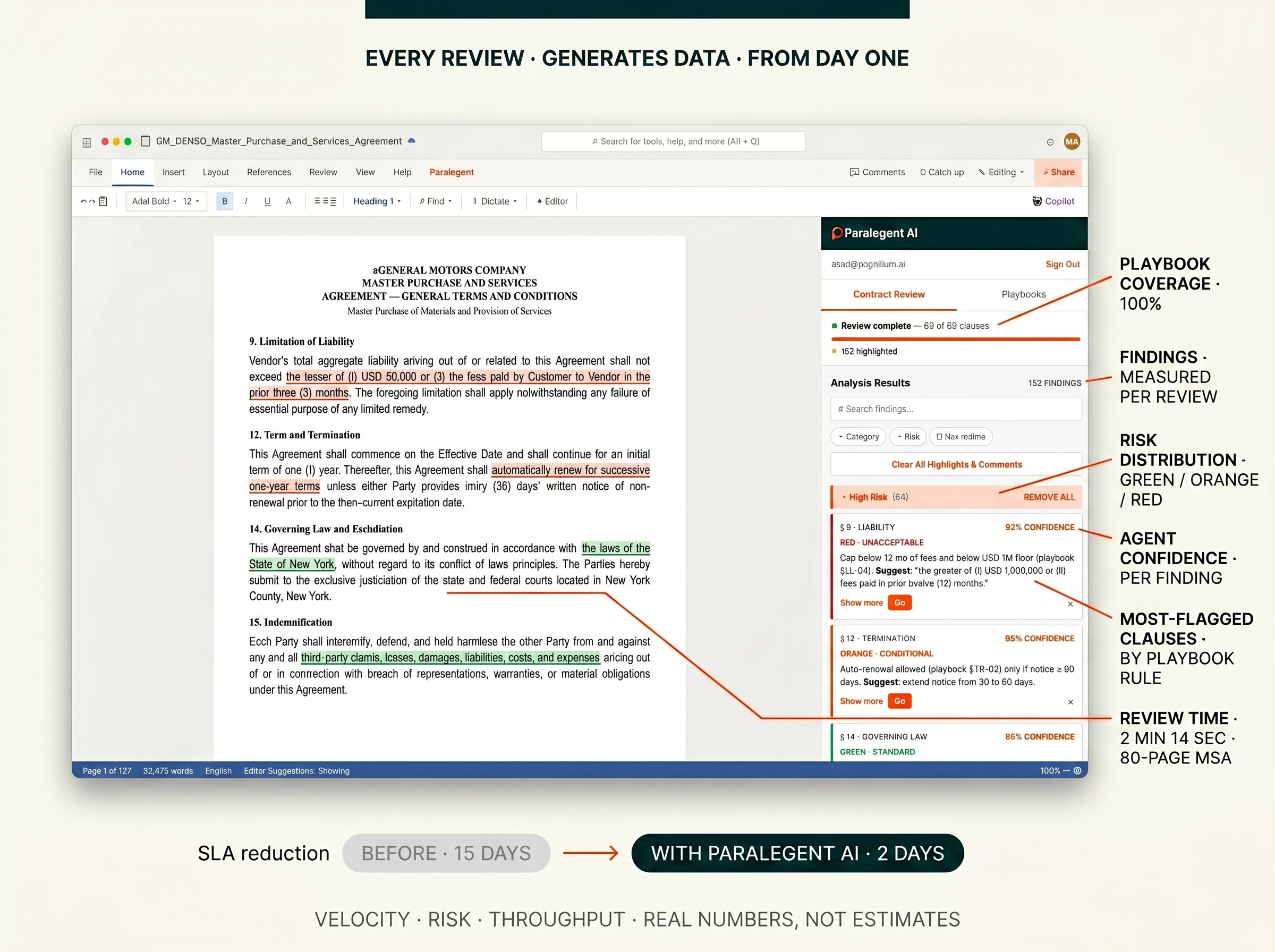Click Go on the §9 Liability finding

(x=900, y=603)
